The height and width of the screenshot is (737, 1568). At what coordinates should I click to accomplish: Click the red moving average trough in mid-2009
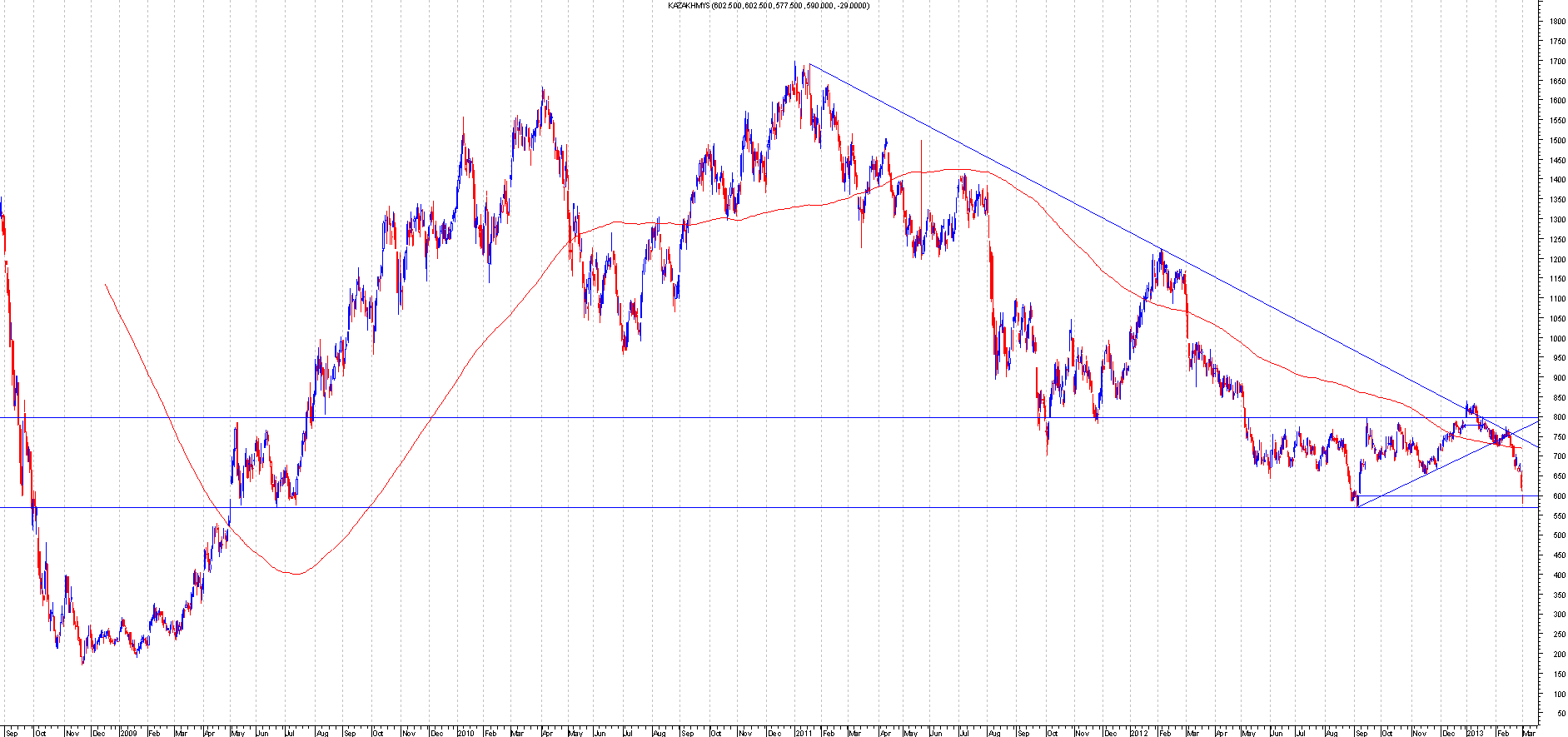tap(295, 574)
